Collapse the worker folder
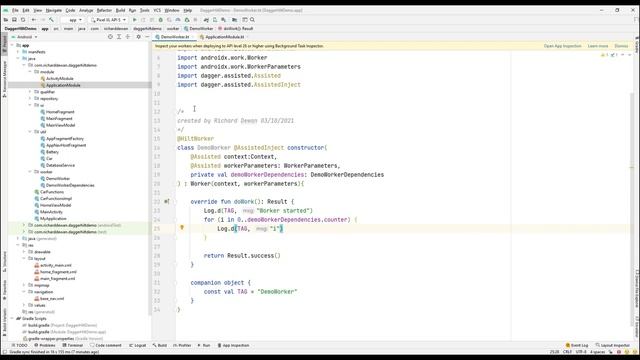 point(30,172)
